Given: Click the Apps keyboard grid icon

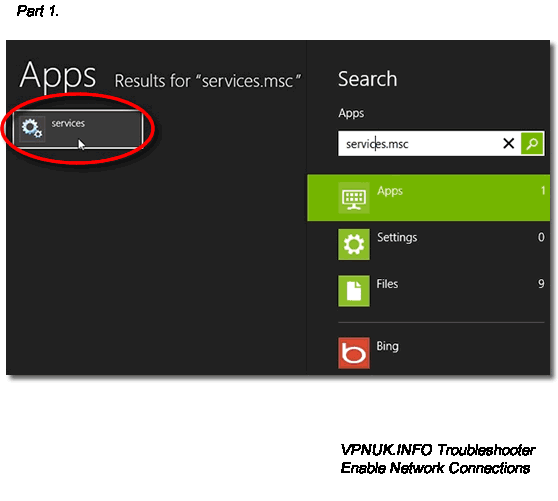Looking at the screenshot, I should point(354,198).
